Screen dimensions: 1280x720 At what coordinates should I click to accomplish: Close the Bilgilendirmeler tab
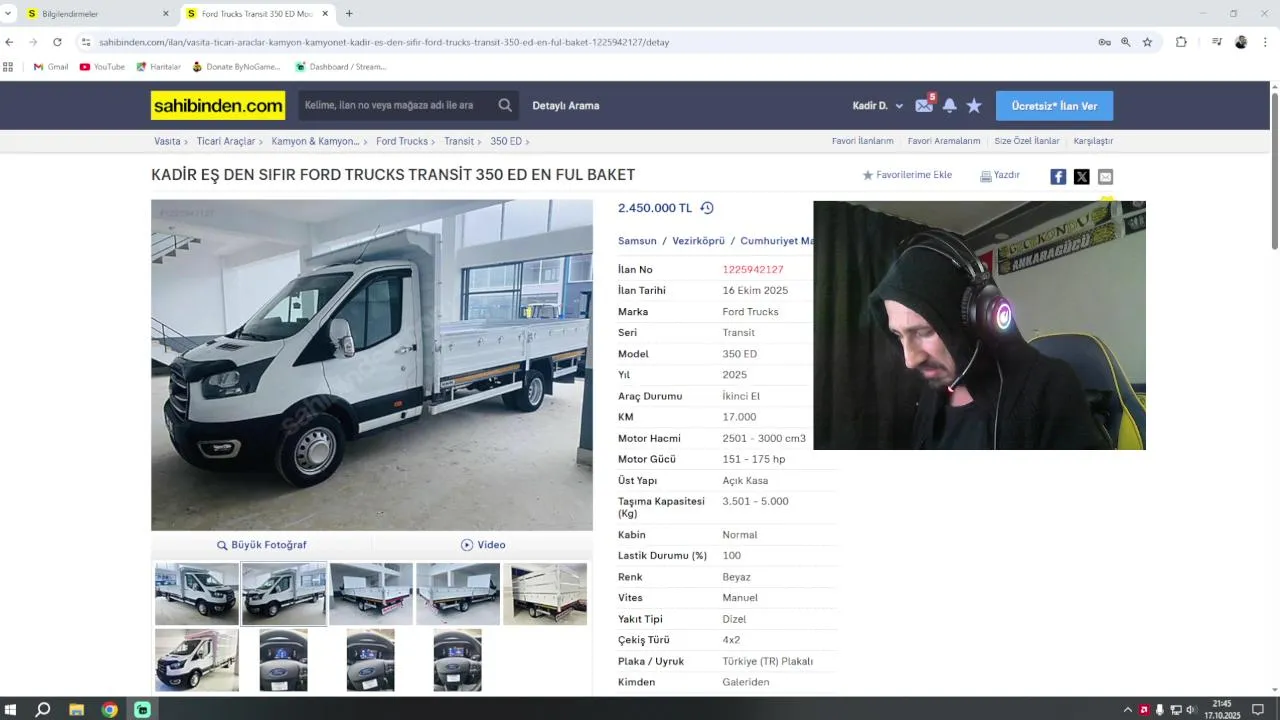pos(166,14)
